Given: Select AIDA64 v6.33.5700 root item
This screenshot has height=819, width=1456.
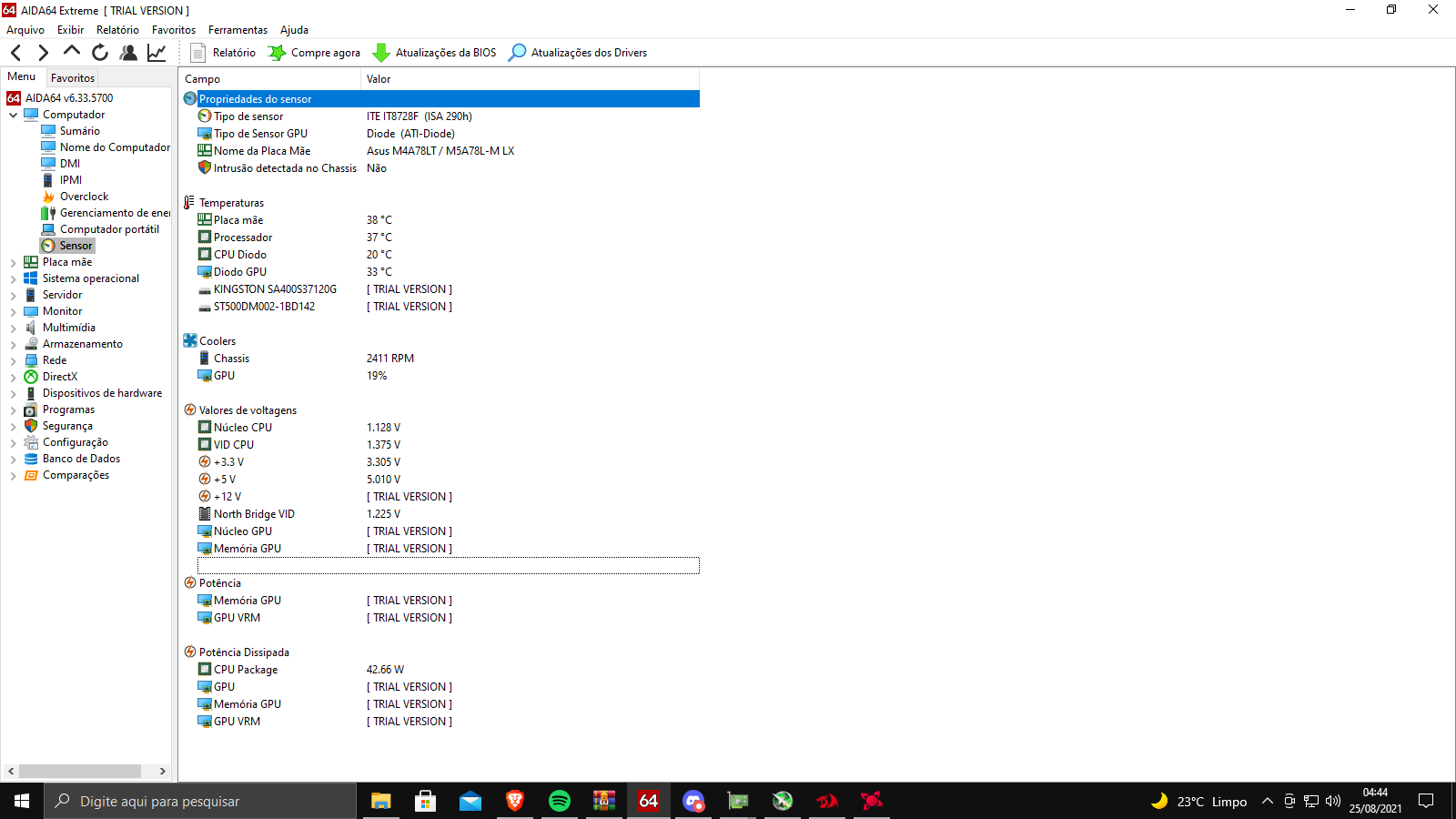Looking at the screenshot, I should (61, 98).
